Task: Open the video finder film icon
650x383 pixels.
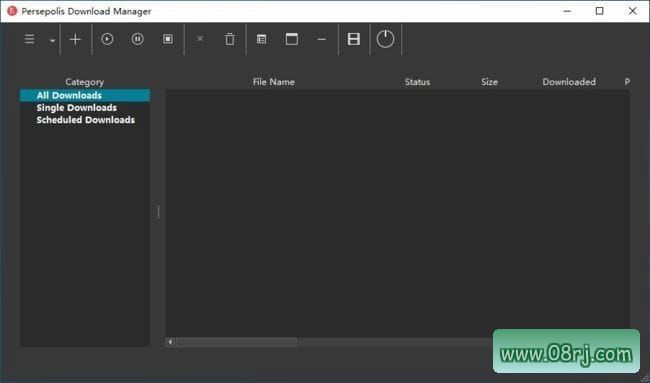Action: click(354, 39)
